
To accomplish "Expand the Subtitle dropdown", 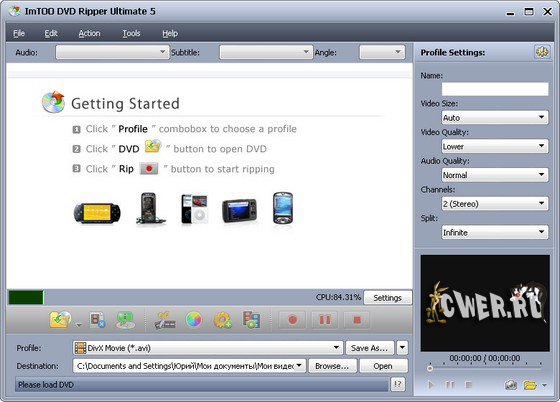I will (266, 52).
